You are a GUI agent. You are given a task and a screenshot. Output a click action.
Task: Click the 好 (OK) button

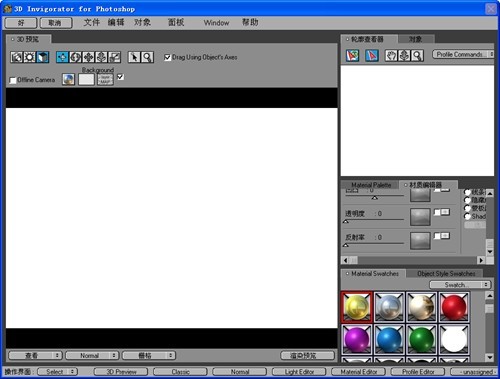[x=21, y=23]
